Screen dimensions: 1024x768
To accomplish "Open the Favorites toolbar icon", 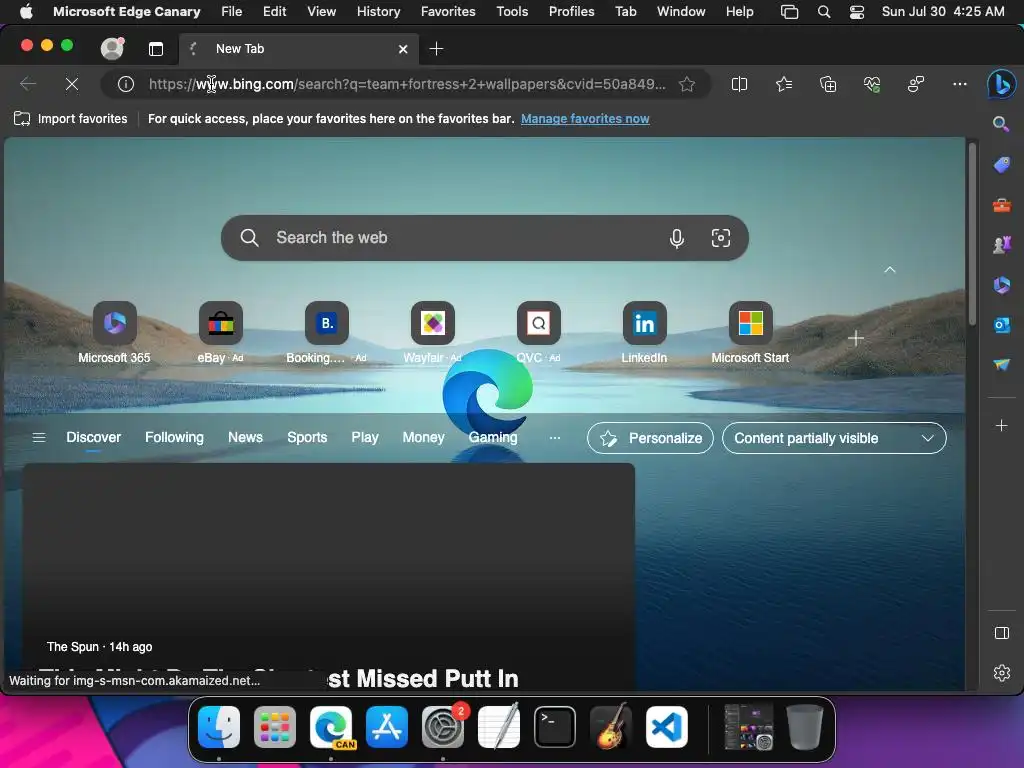I will pyautogui.click(x=784, y=84).
